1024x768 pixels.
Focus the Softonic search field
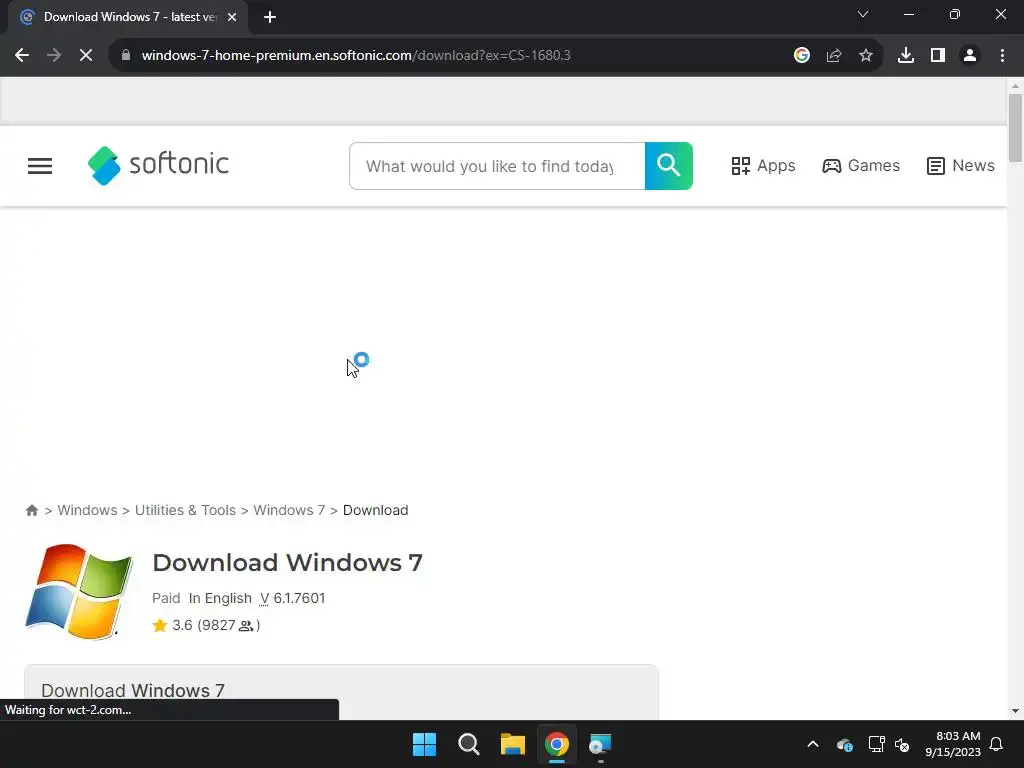click(x=497, y=166)
